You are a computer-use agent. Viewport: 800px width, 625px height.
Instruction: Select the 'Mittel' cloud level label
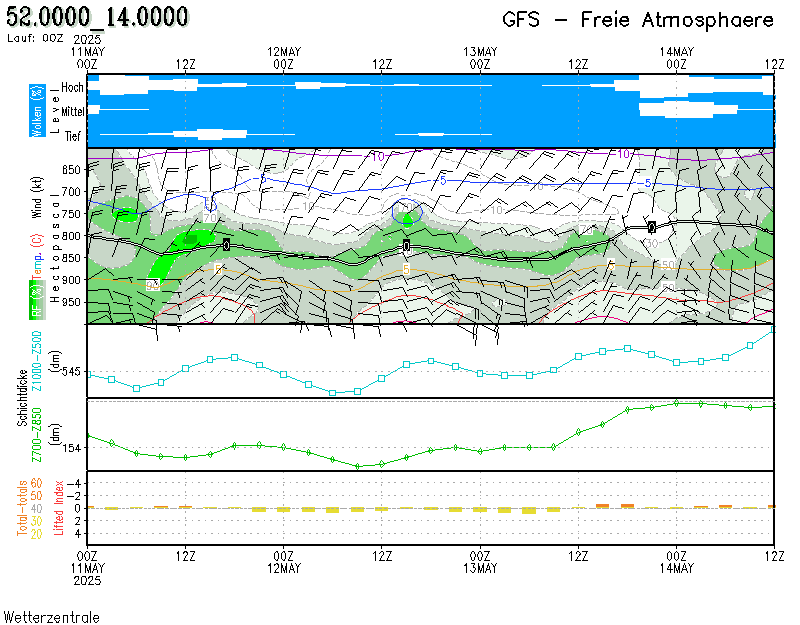[72, 111]
